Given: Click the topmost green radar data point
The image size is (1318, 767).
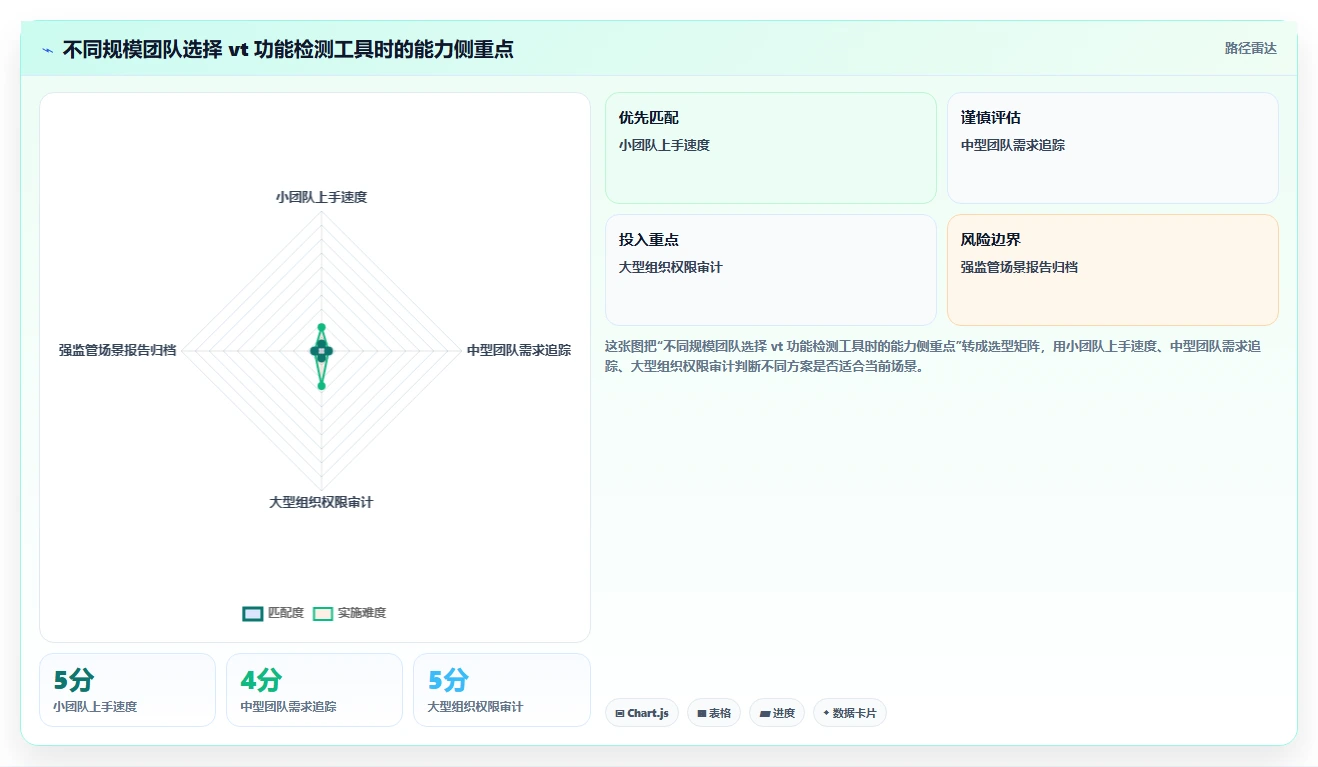Looking at the screenshot, I should click(321, 327).
